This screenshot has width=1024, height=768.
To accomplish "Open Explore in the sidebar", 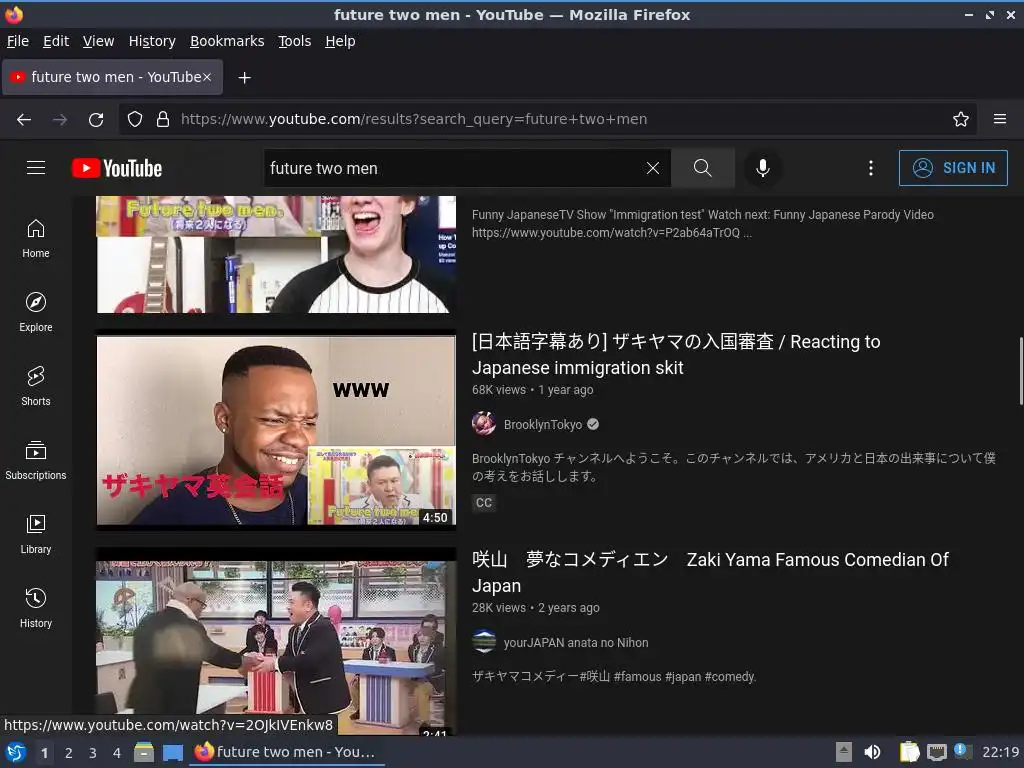I will tap(36, 312).
